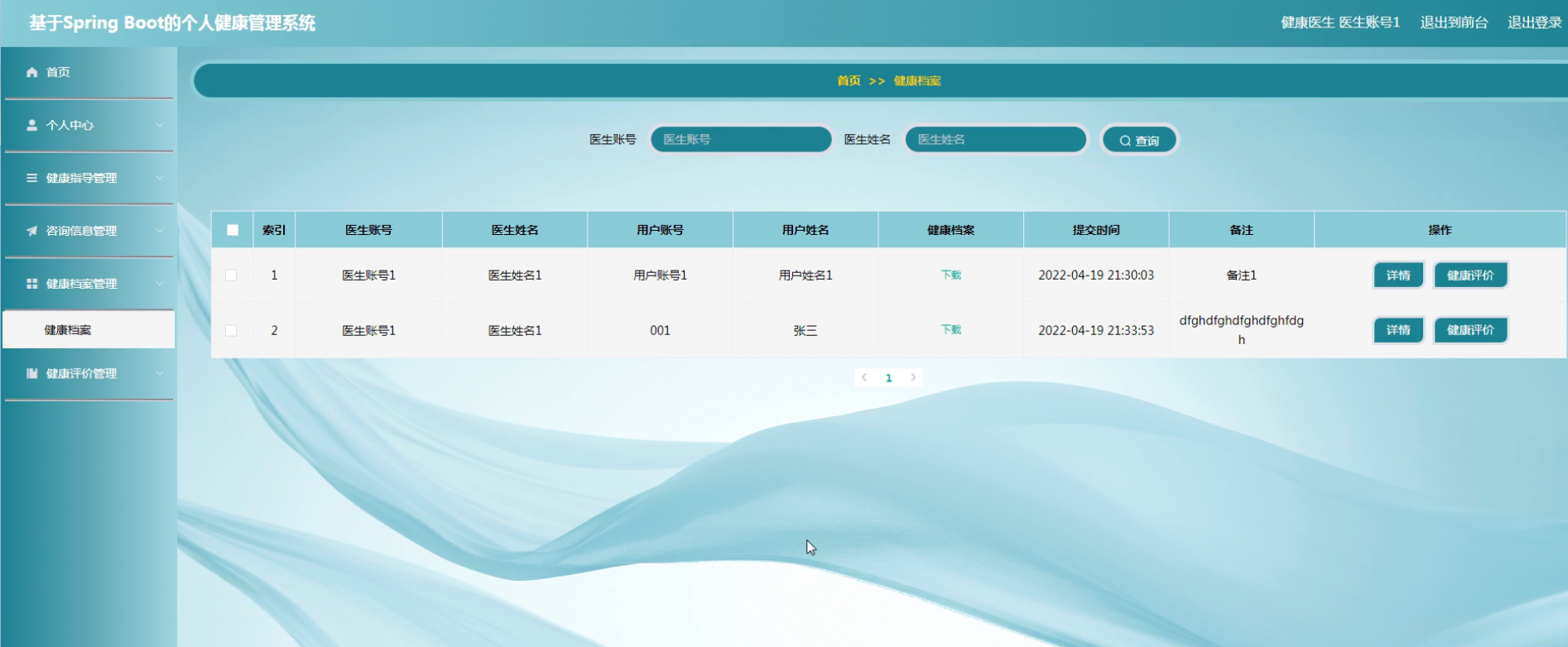The height and width of the screenshot is (647, 1568).
Task: Open the 首页 sidebar menu item
Action: pos(89,72)
